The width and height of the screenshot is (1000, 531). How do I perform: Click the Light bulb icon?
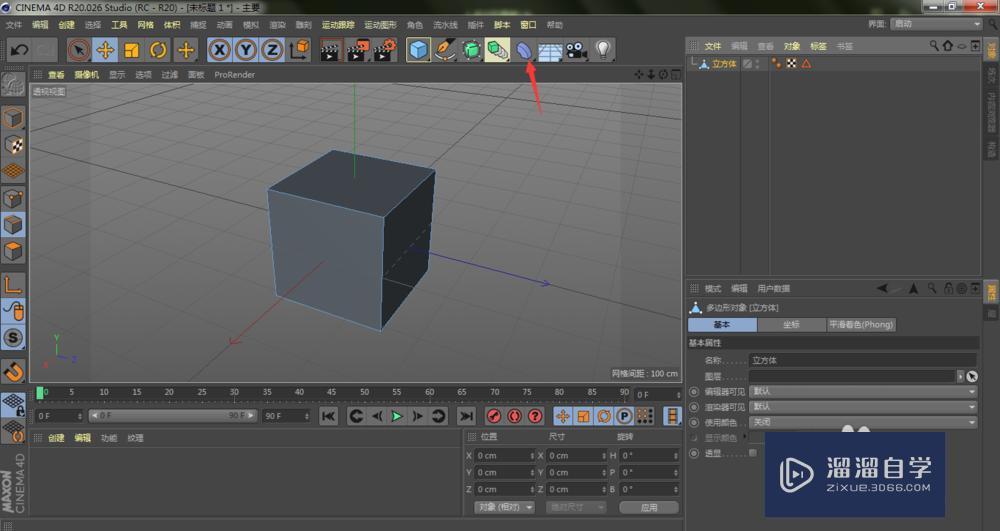coord(603,49)
